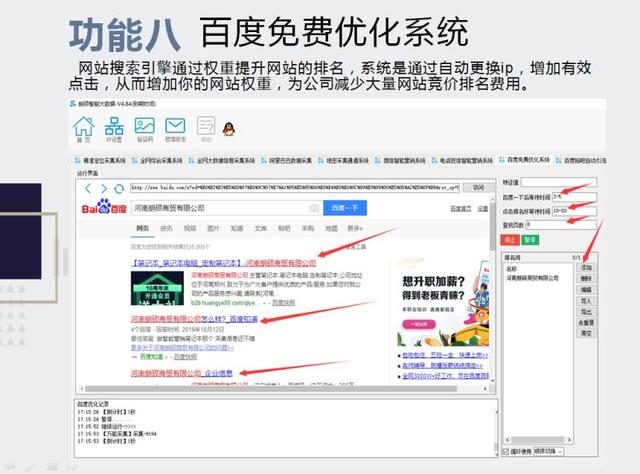Select the 地图 Baidu category tab
Viewport: 640px width, 474px height.
coord(331,228)
